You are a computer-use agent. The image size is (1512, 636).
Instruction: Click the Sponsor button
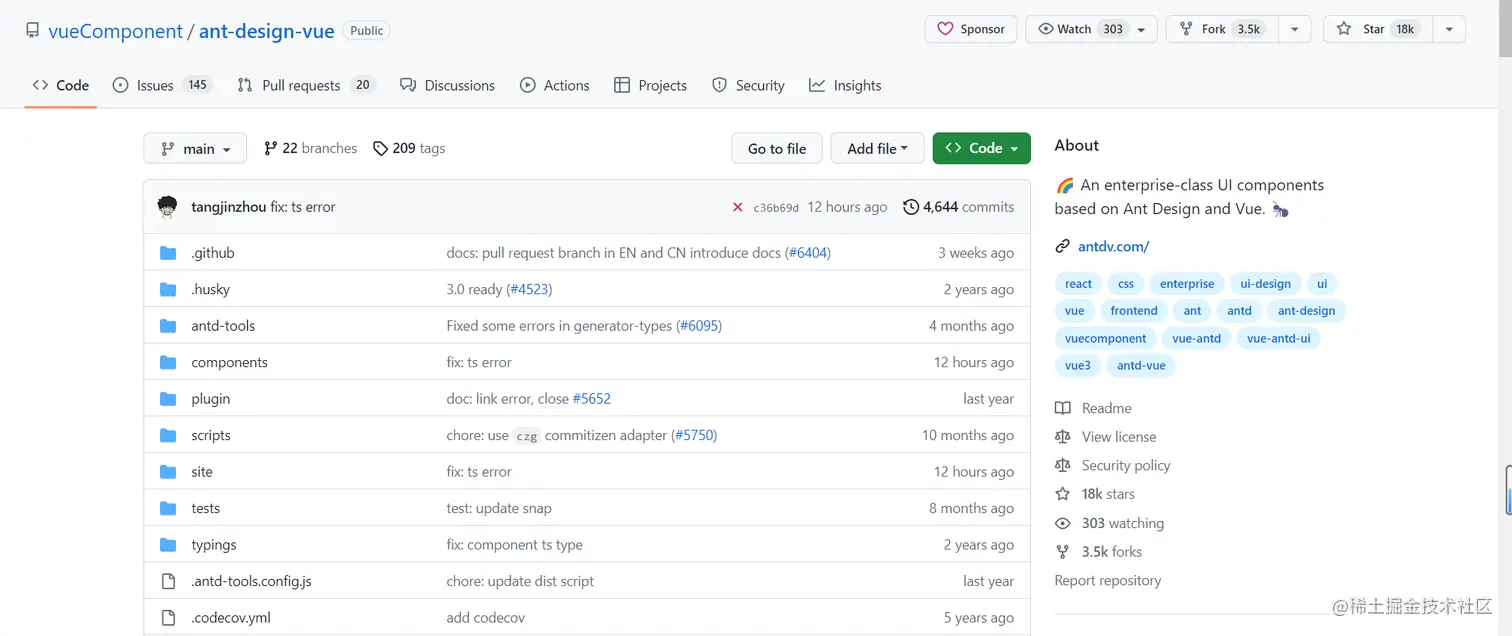971,29
